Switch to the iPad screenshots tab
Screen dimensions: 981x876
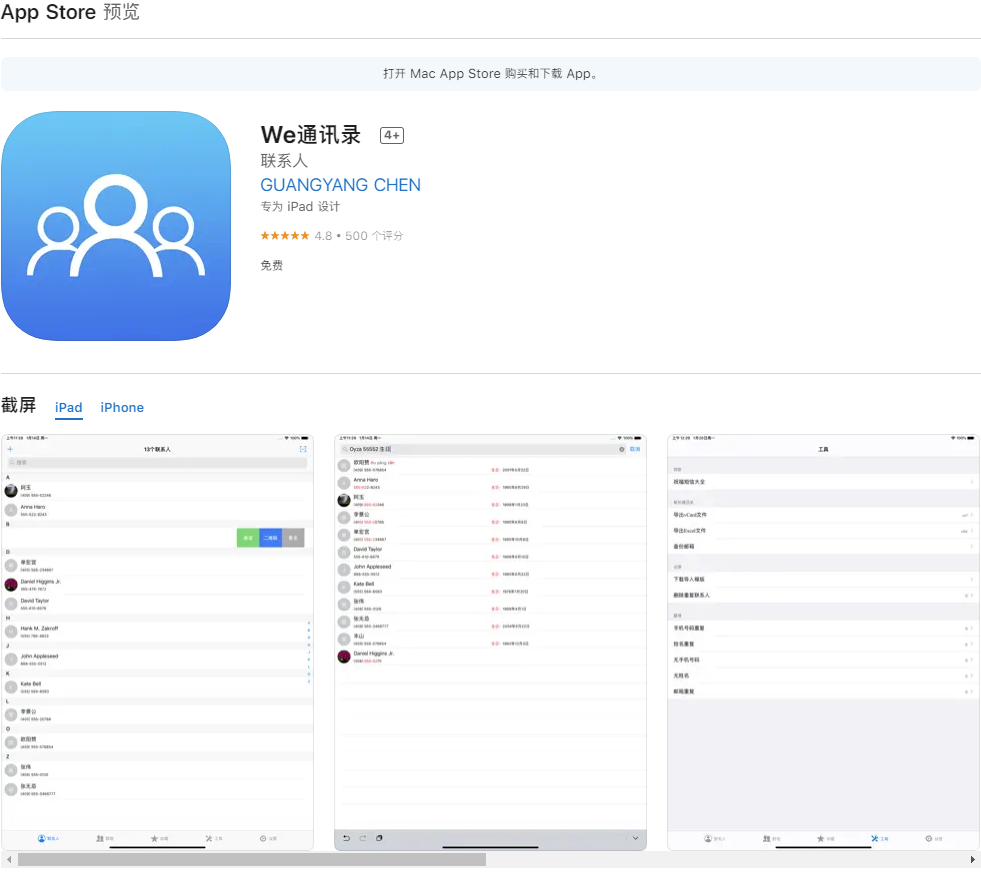point(69,408)
